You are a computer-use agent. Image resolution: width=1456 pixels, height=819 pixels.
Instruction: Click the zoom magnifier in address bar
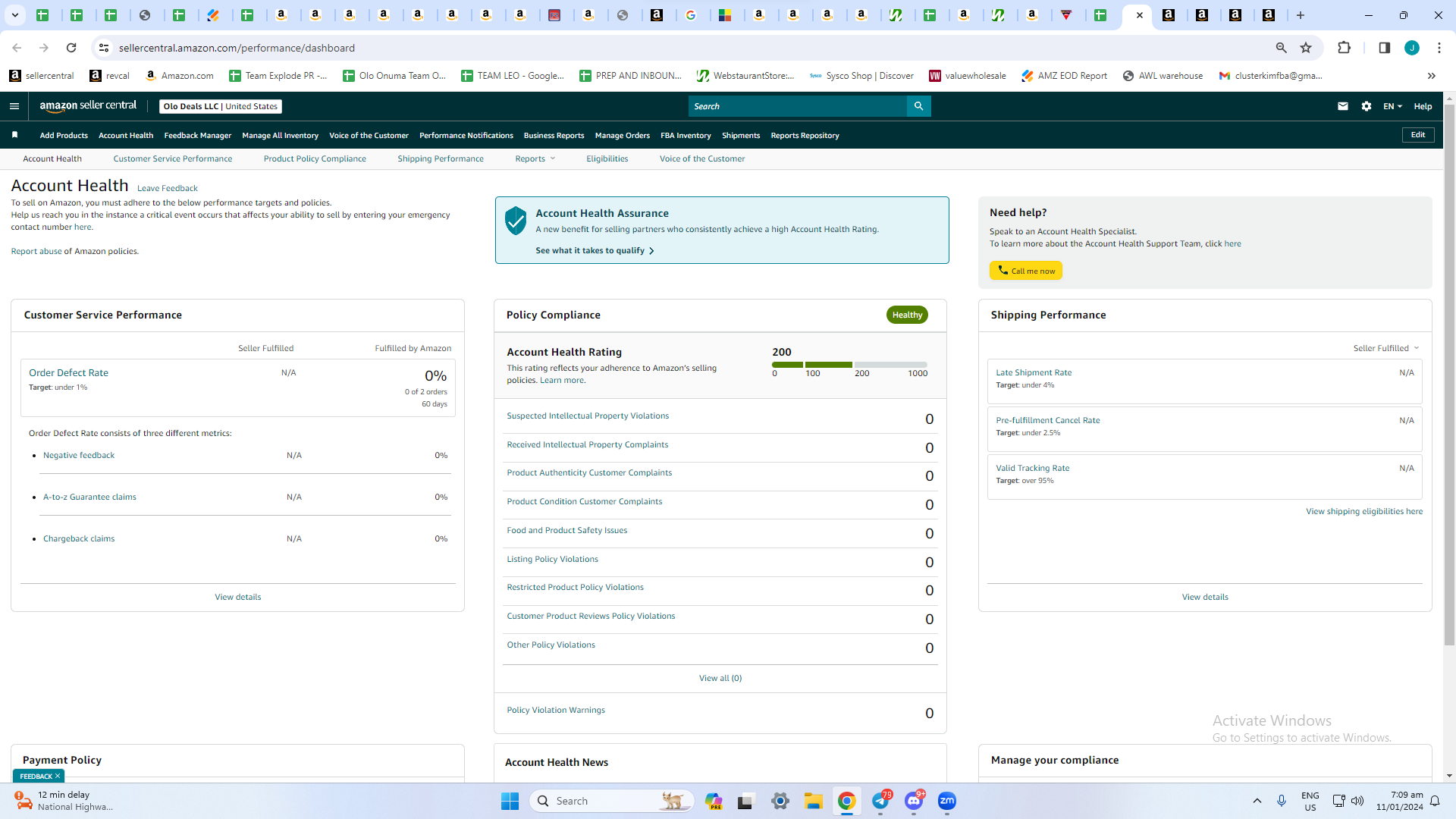coord(1281,48)
